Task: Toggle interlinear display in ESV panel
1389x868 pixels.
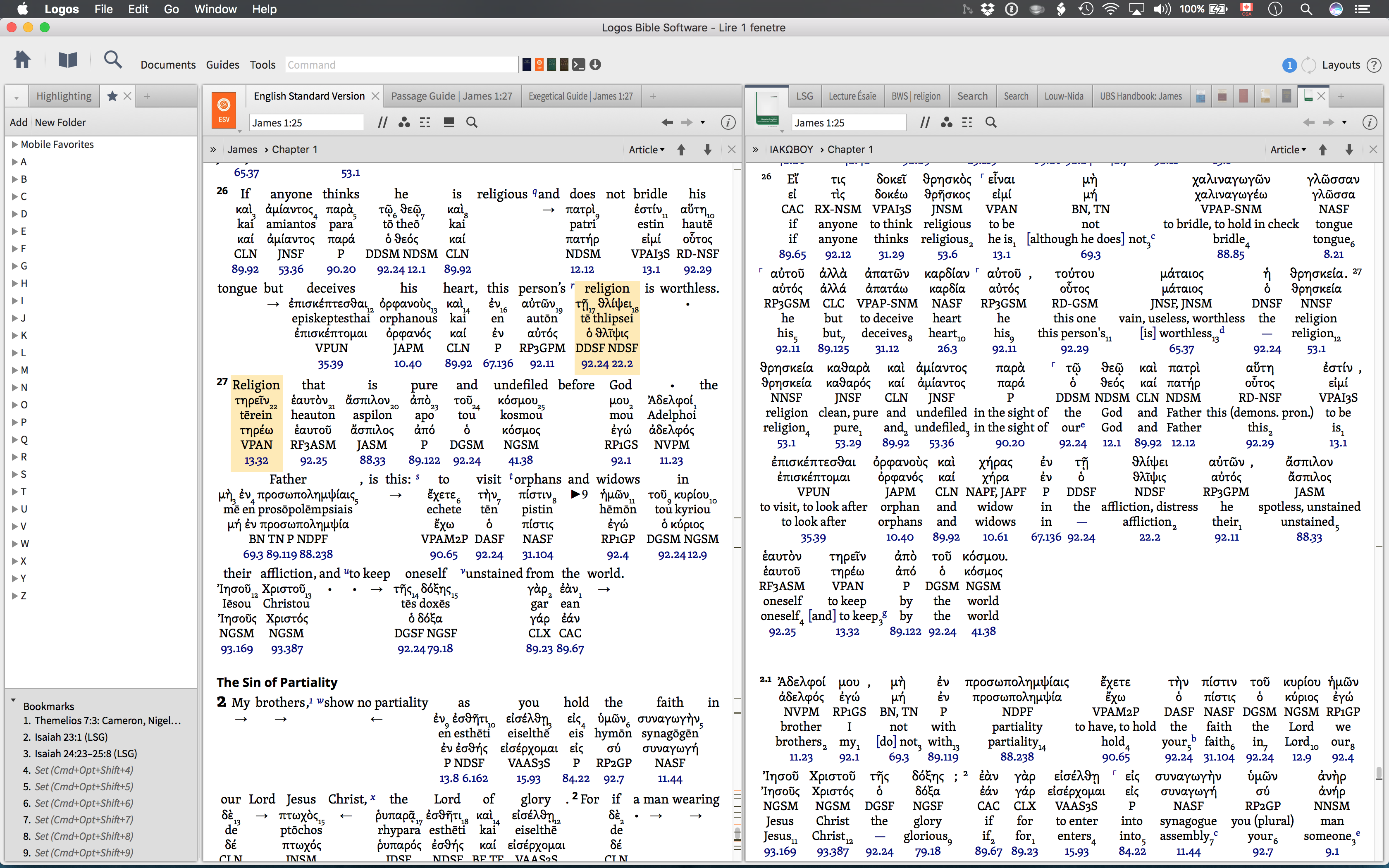Action: (x=425, y=122)
